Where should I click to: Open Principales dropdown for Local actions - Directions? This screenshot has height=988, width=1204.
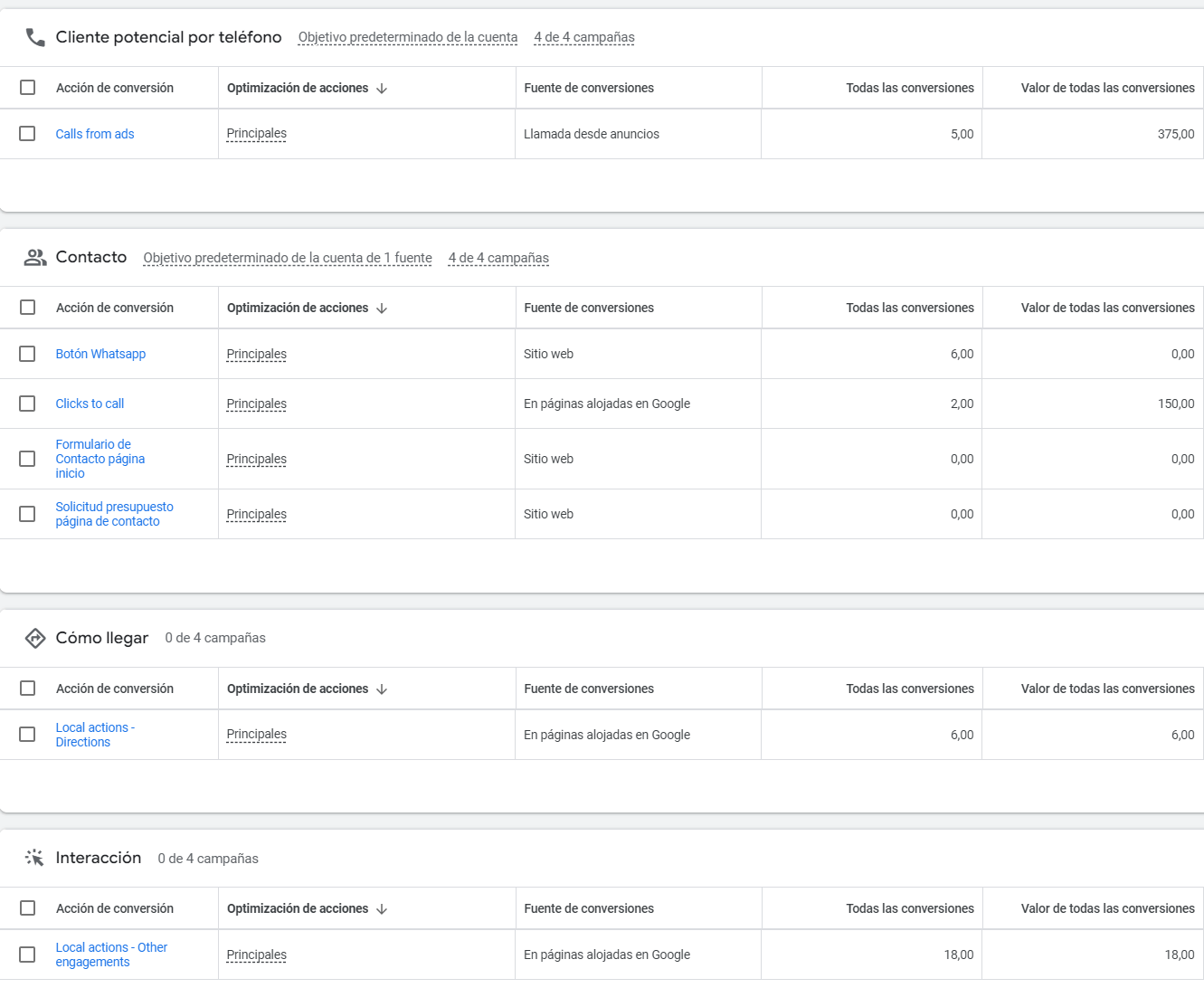tap(257, 735)
